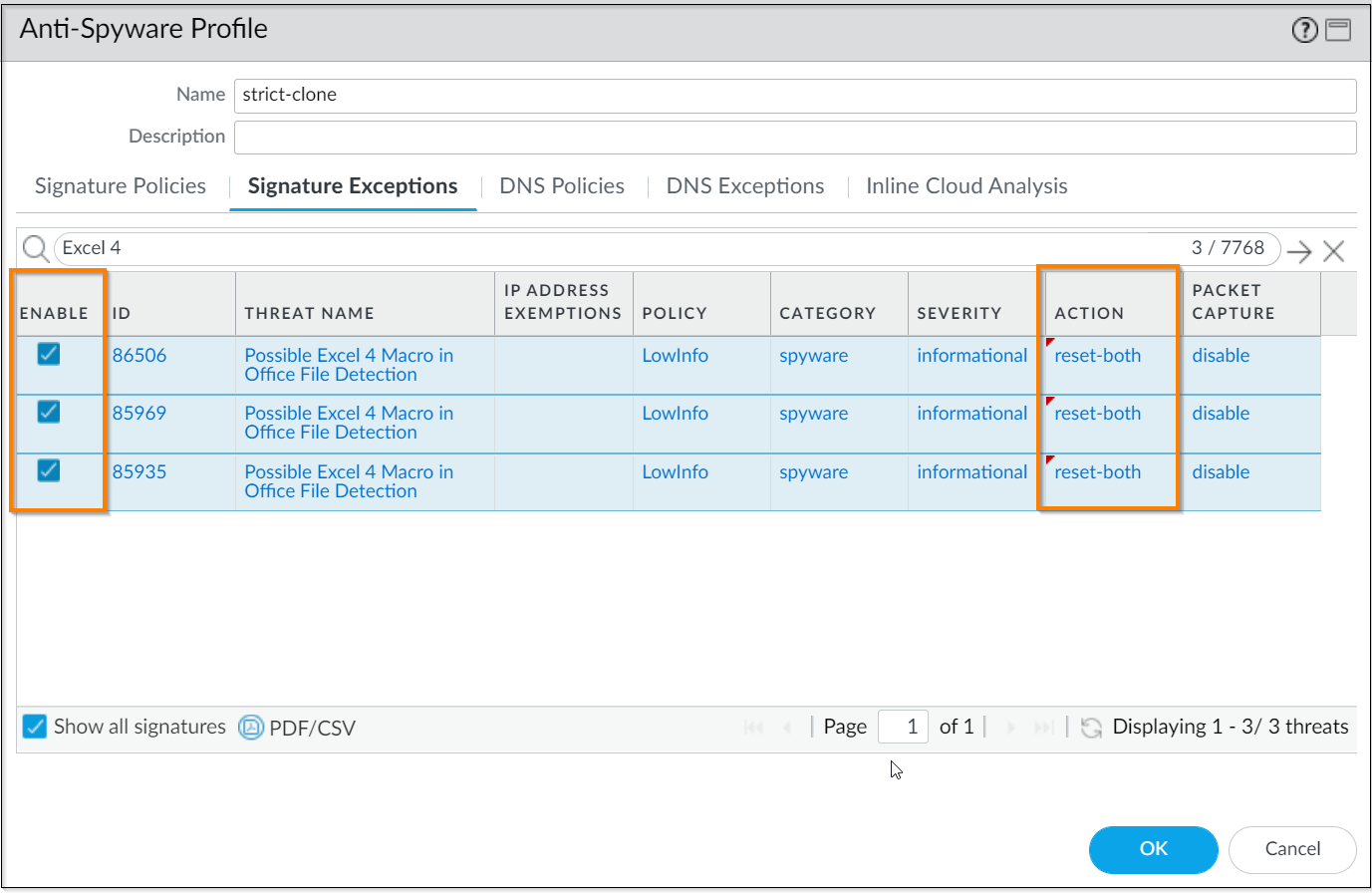The width and height of the screenshot is (1372, 893).
Task: Clear the search filter with X icon
Action: (x=1334, y=251)
